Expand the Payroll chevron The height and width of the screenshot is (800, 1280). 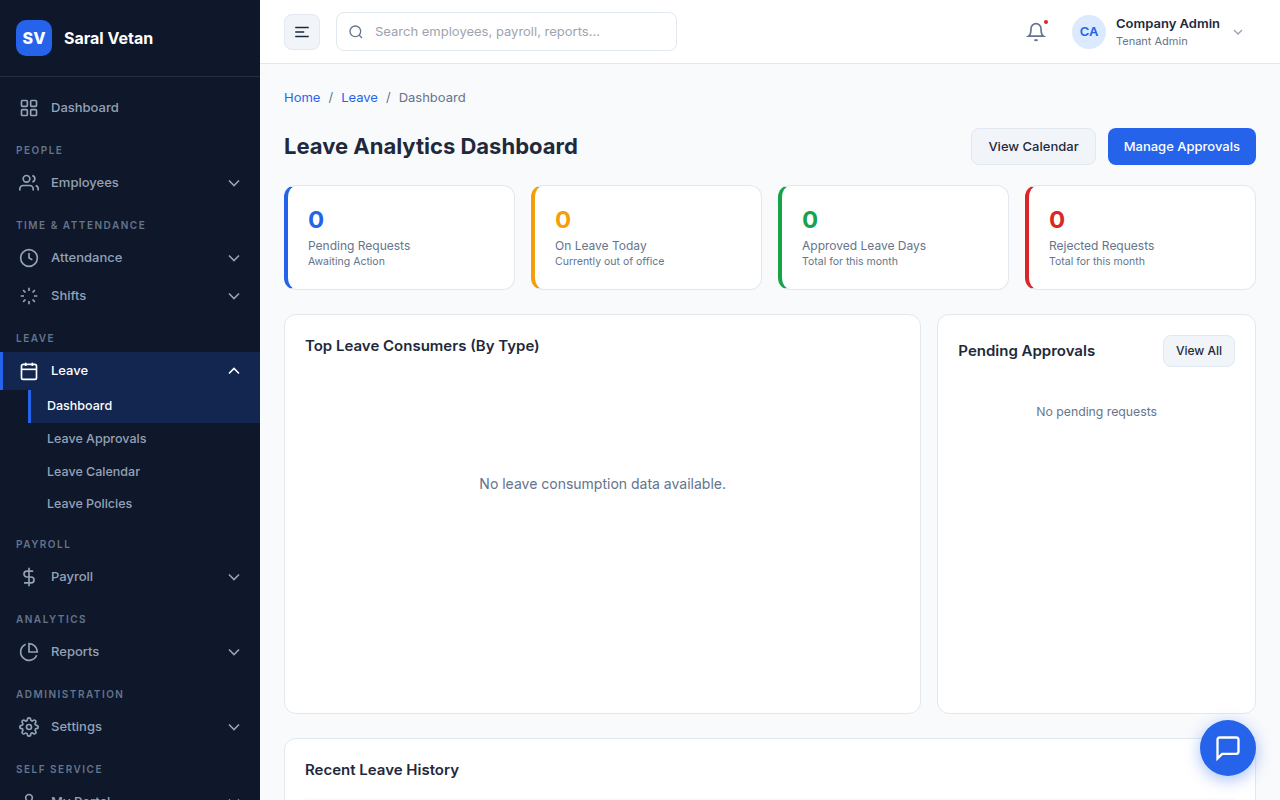pos(234,577)
